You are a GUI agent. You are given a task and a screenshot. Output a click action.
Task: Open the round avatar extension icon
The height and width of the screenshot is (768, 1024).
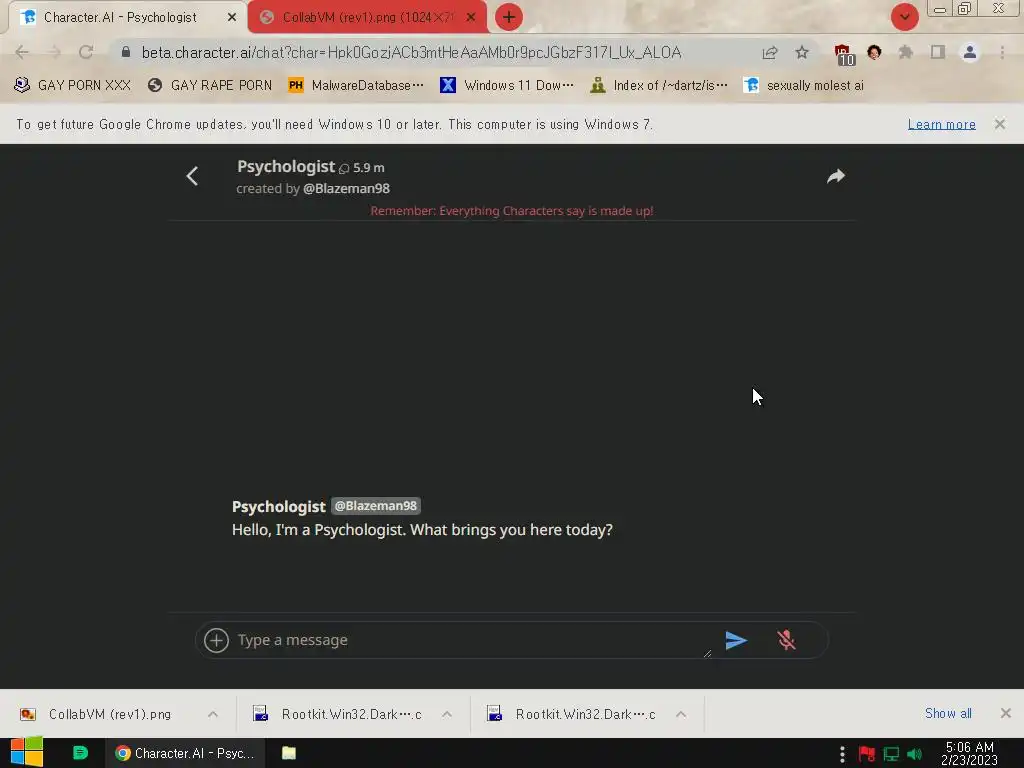coord(874,52)
